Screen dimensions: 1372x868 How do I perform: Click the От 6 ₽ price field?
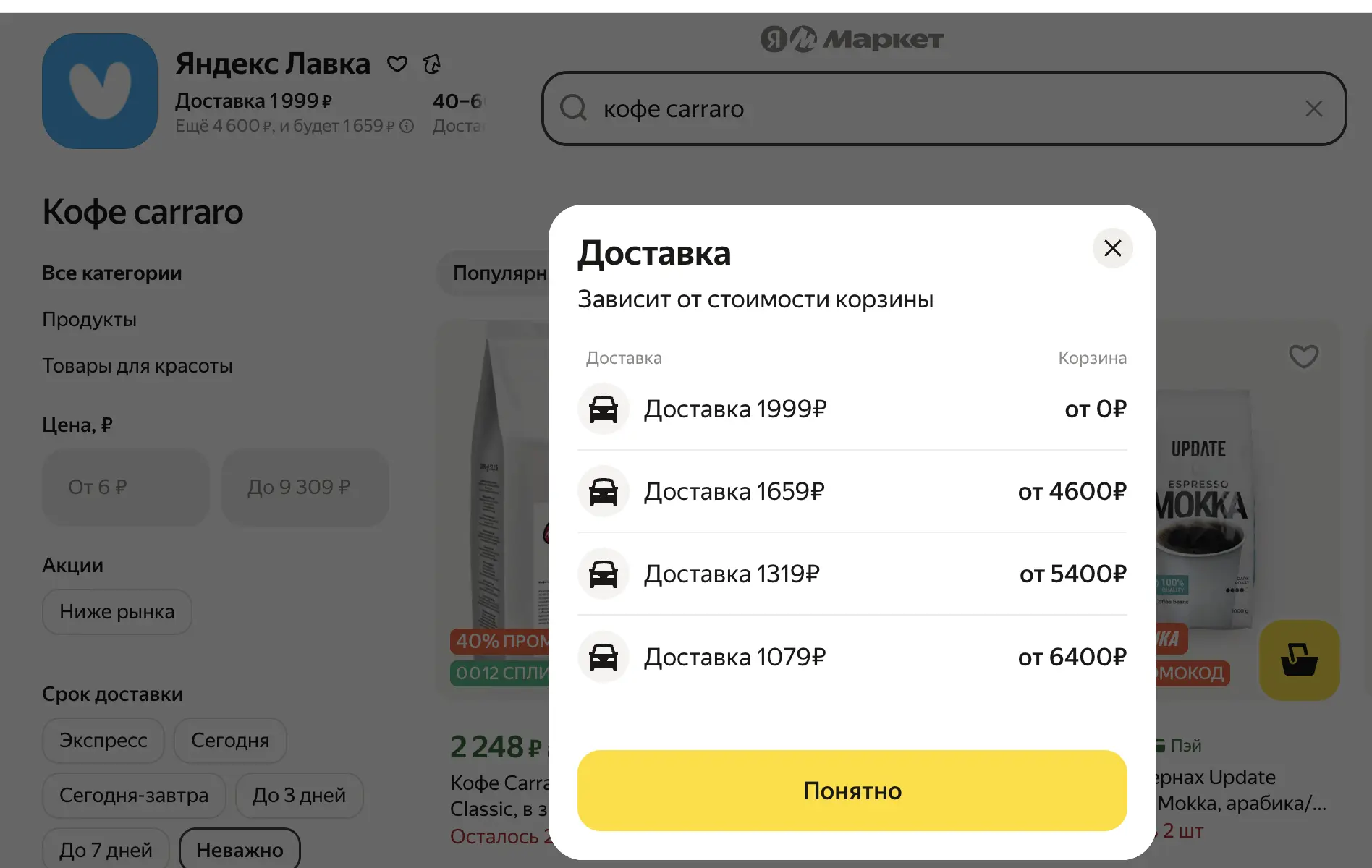(x=126, y=487)
